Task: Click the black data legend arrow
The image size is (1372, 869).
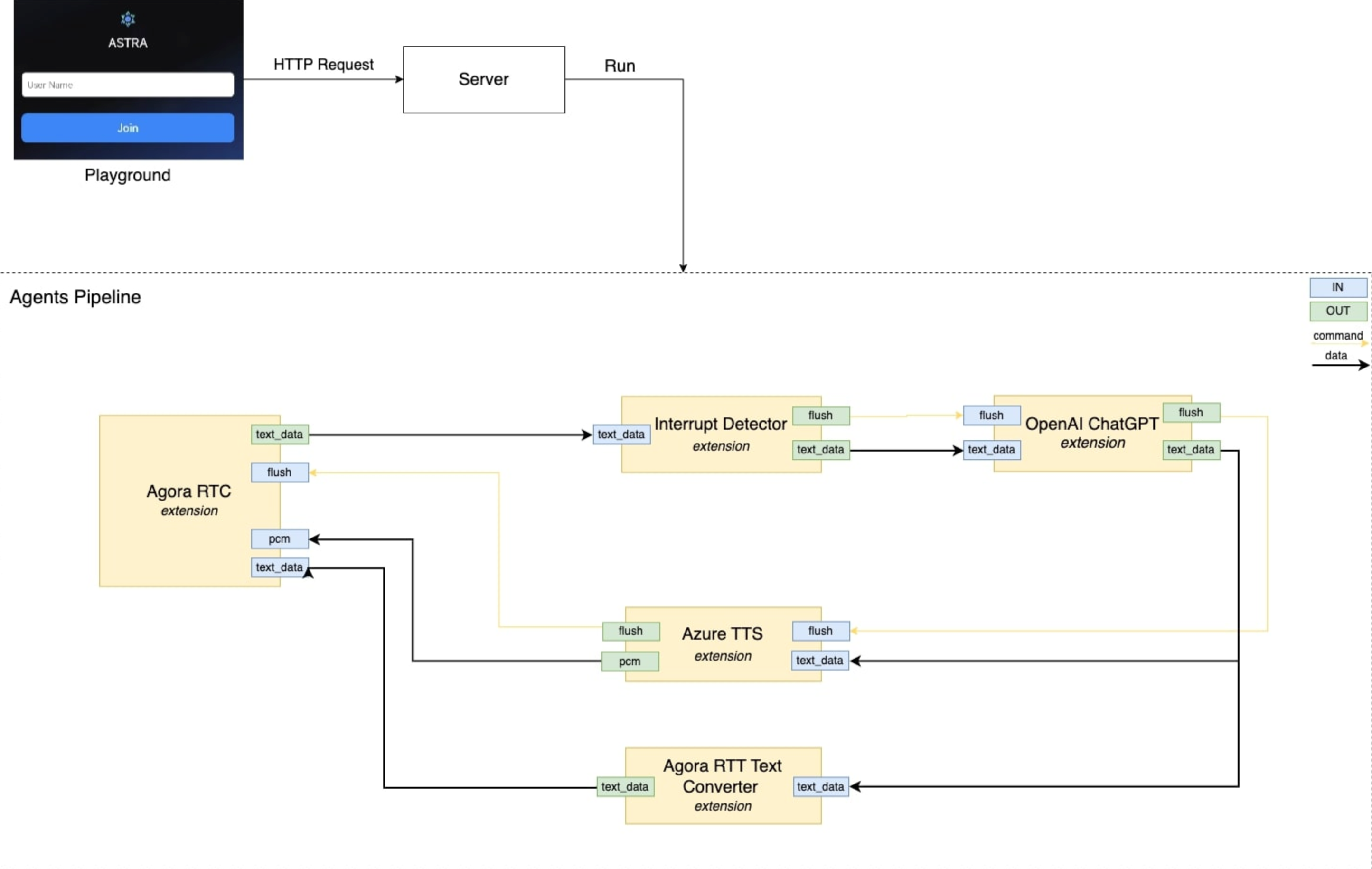Action: 1339,365
